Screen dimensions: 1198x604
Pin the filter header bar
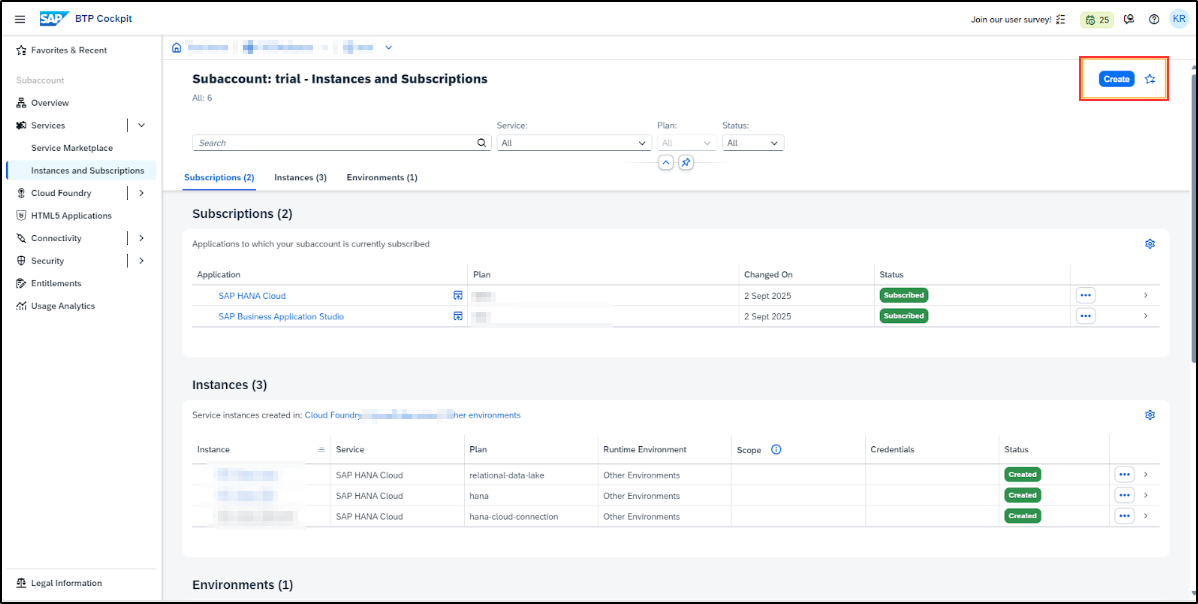pos(686,163)
